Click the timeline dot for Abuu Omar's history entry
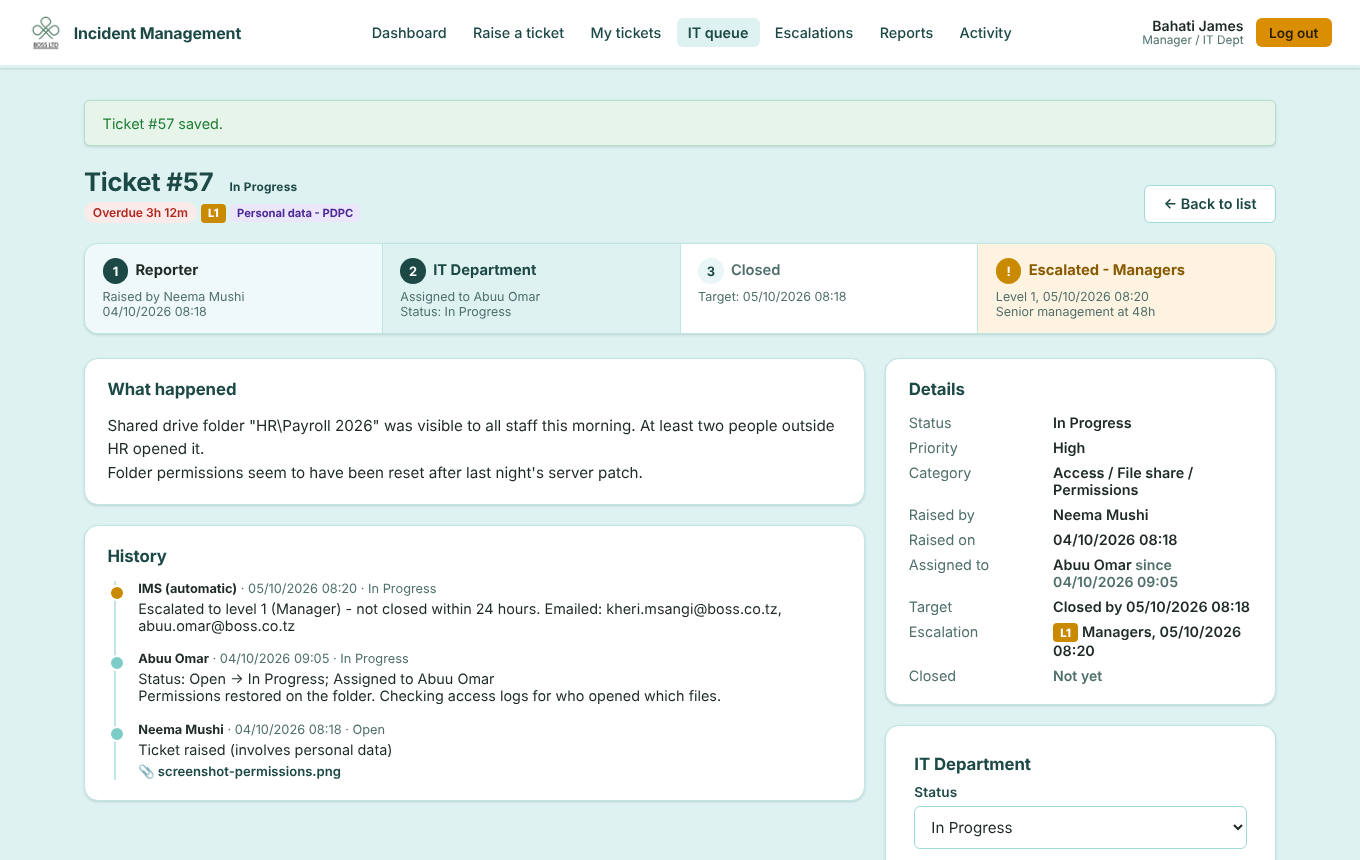This screenshot has height=860, width=1360. click(x=117, y=663)
